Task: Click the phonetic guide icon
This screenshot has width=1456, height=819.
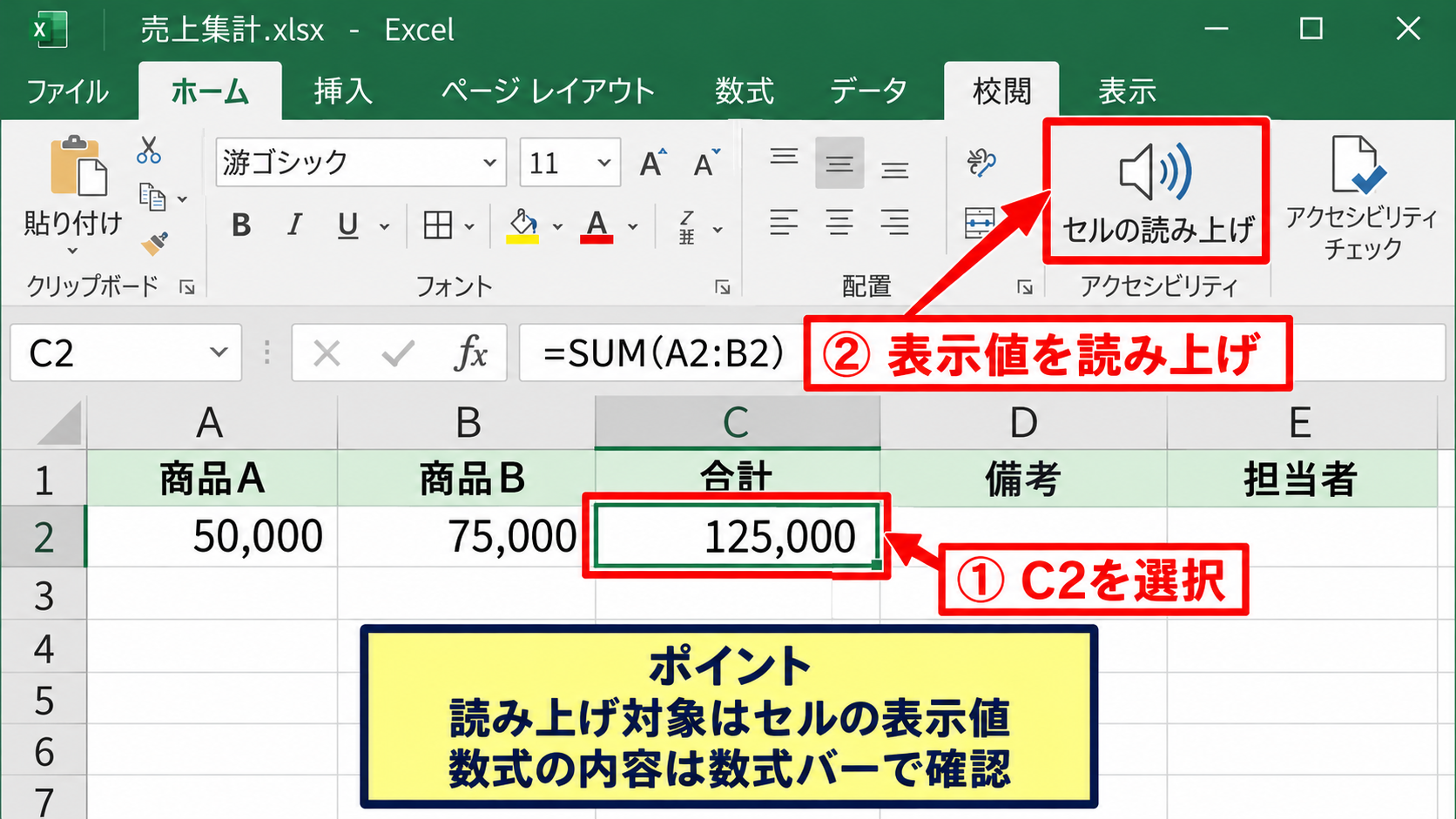Action: (x=687, y=227)
